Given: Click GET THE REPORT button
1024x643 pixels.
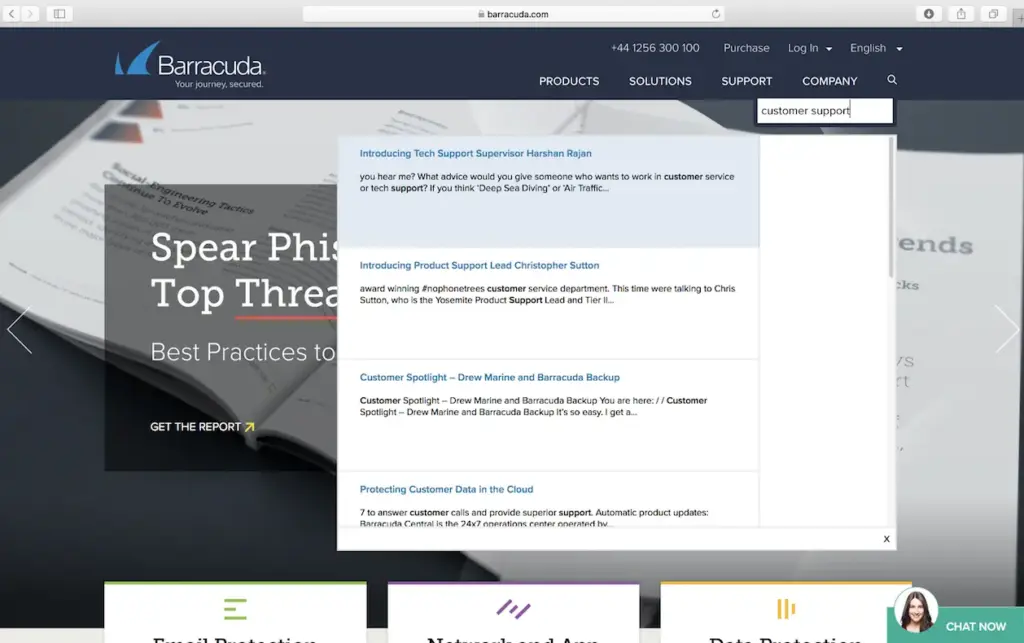Looking at the screenshot, I should [x=202, y=427].
